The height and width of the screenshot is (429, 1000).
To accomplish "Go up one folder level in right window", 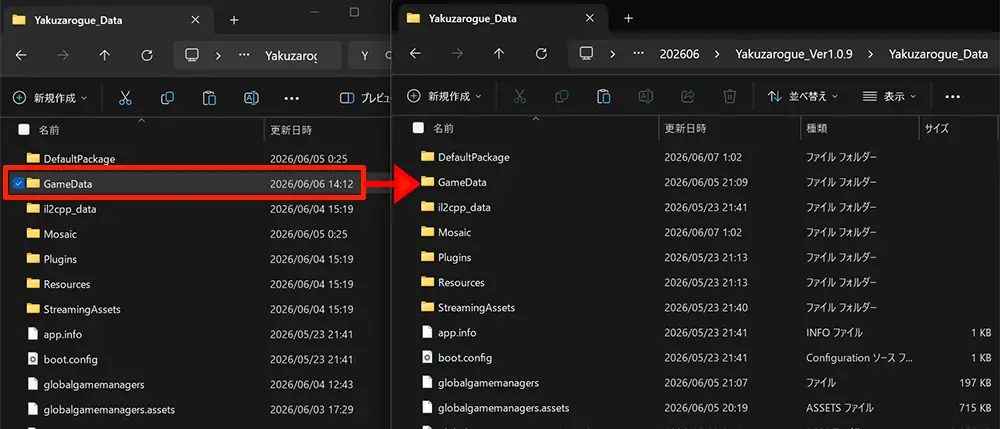I will (499, 54).
